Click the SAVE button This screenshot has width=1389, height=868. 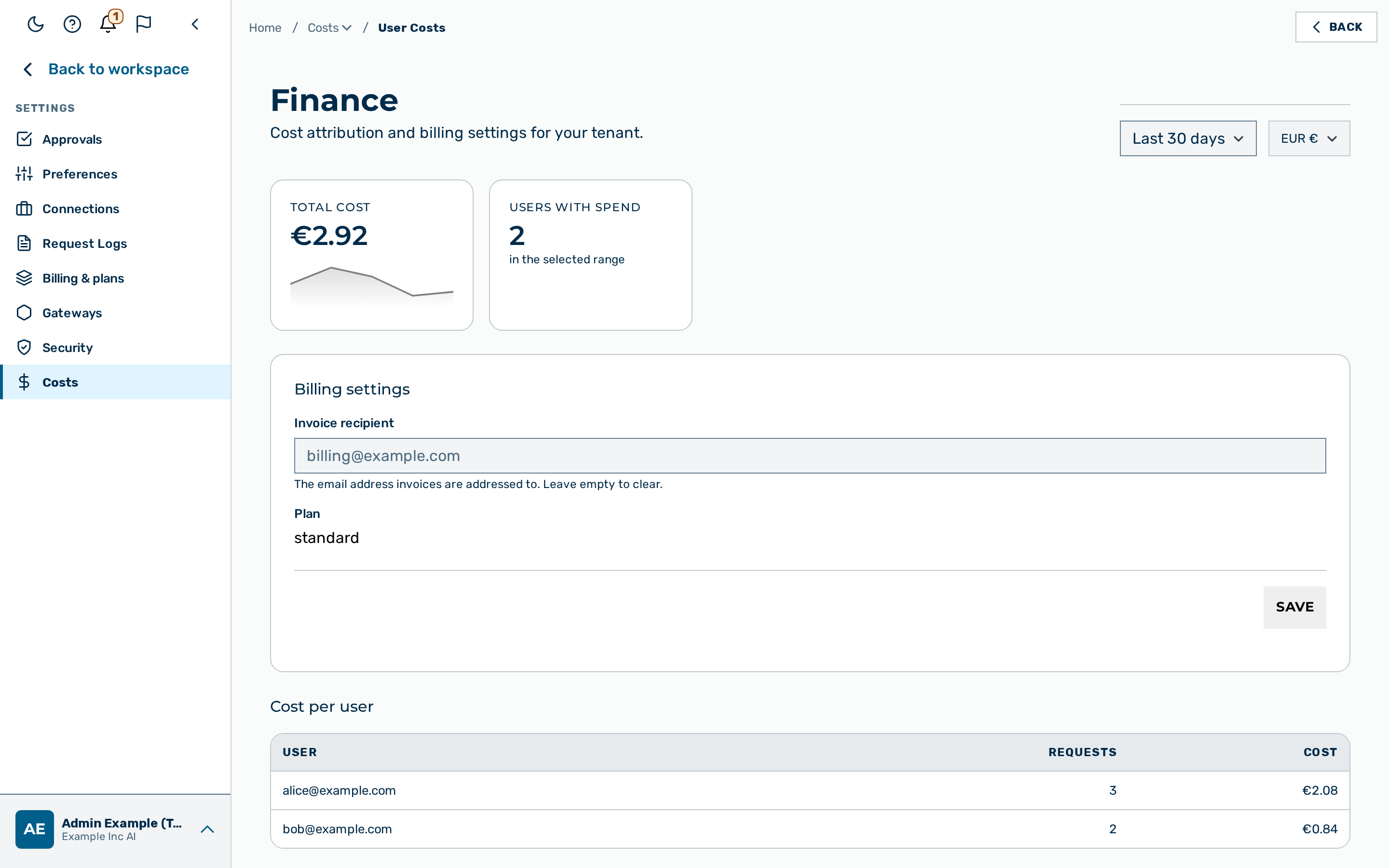[1294, 607]
